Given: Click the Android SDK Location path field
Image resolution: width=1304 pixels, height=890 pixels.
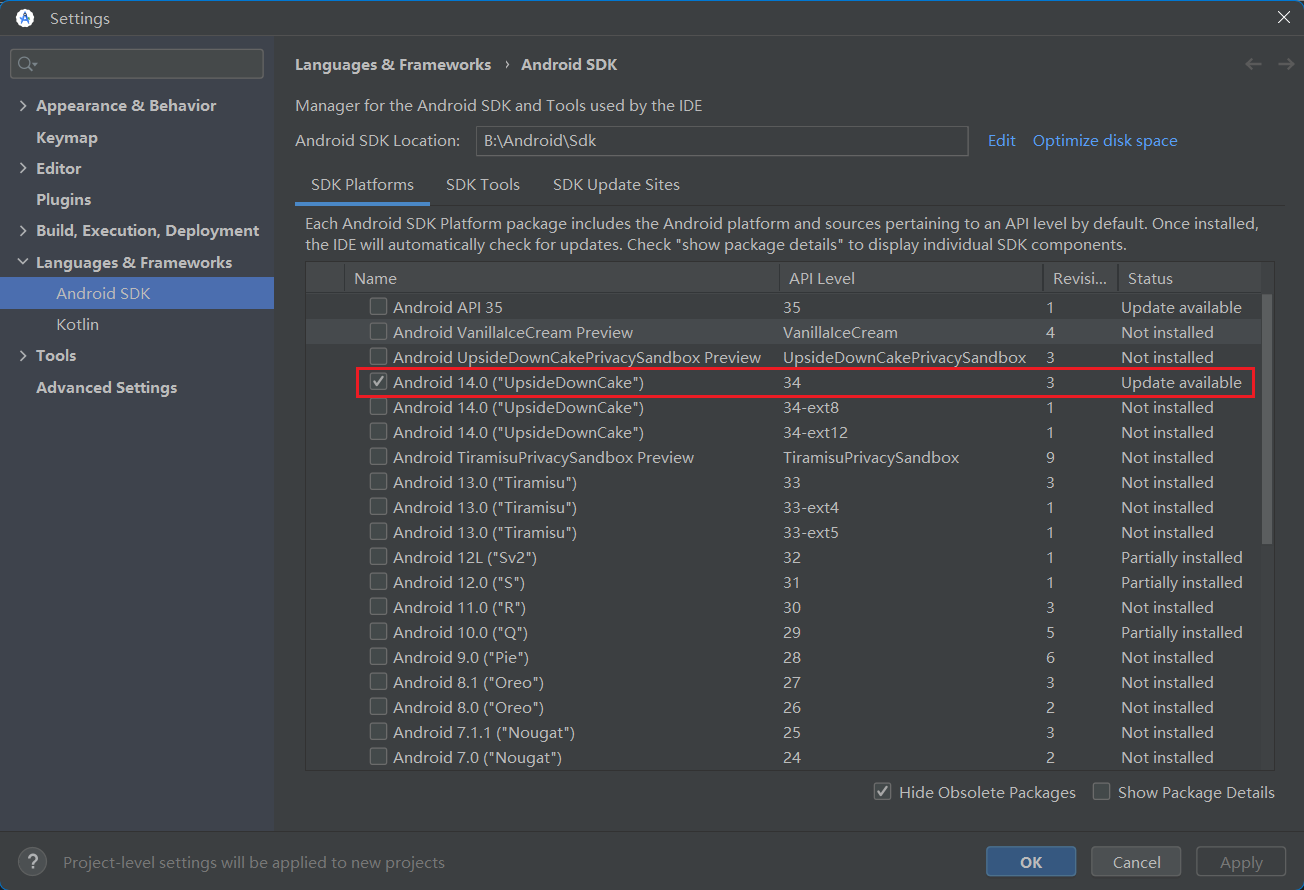Looking at the screenshot, I should pyautogui.click(x=722, y=141).
